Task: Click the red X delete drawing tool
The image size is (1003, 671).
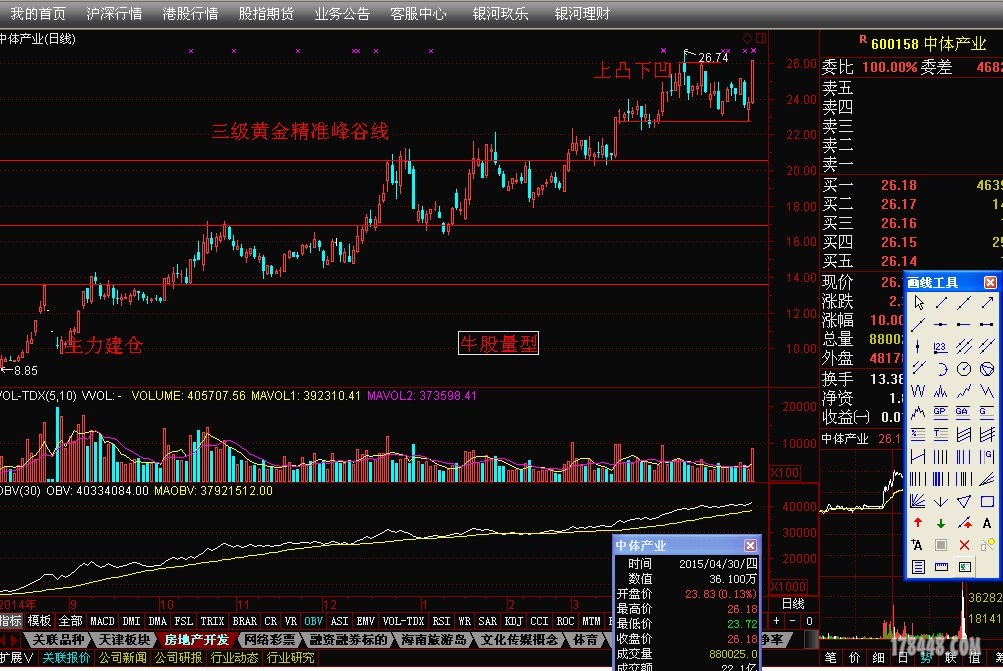Action: [964, 545]
